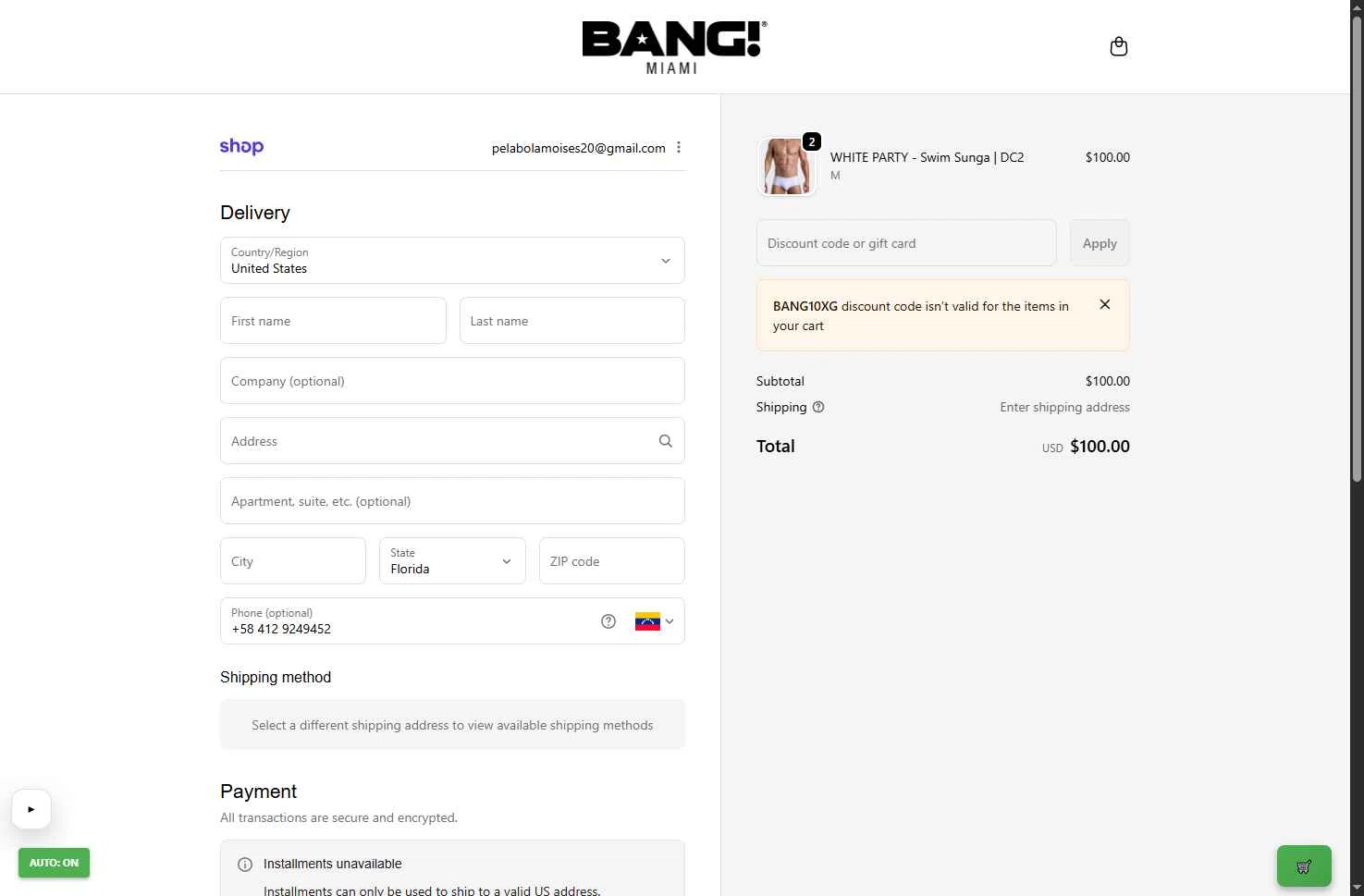
Task: Click the phone number help icon
Action: point(608,621)
